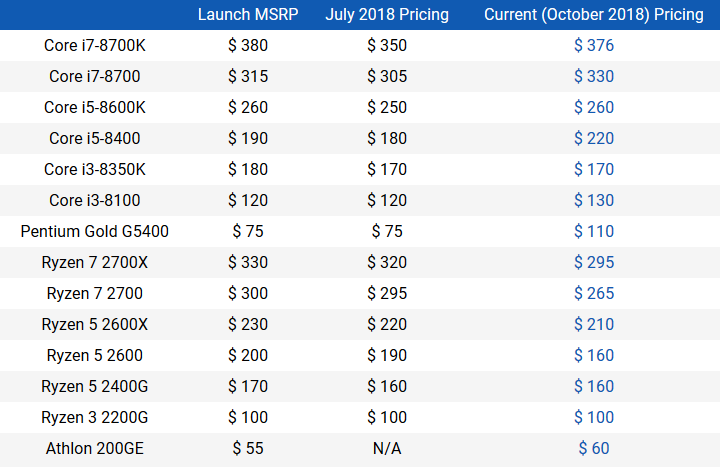Click the July 2018 Pricing column header

[386, 15]
